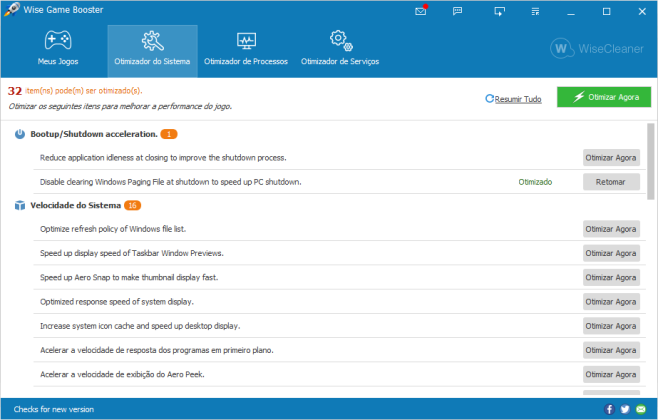Optimize 'programas em primeiro plano' item

pyautogui.click(x=611, y=350)
